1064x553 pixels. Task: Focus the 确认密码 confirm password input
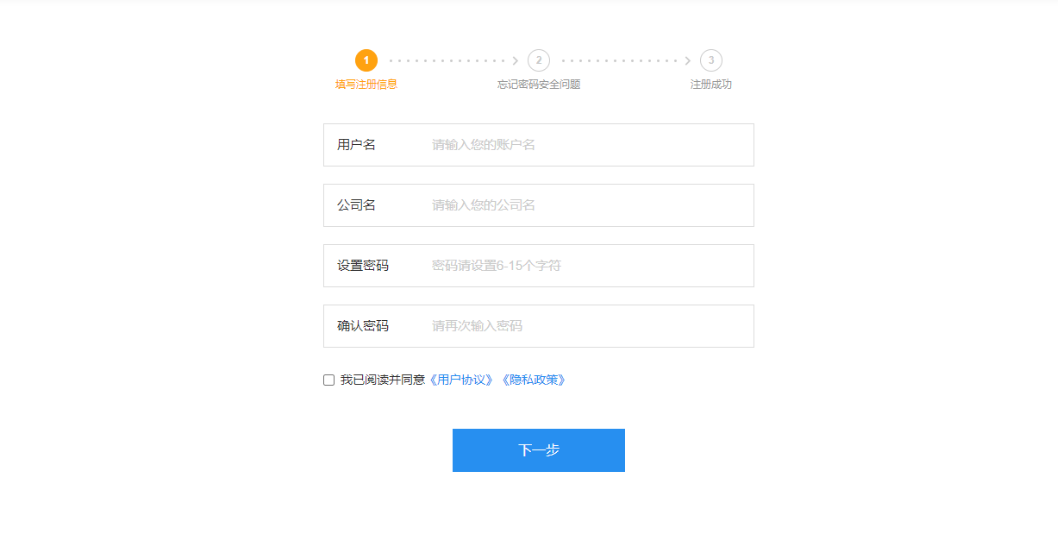pyautogui.click(x=538, y=326)
